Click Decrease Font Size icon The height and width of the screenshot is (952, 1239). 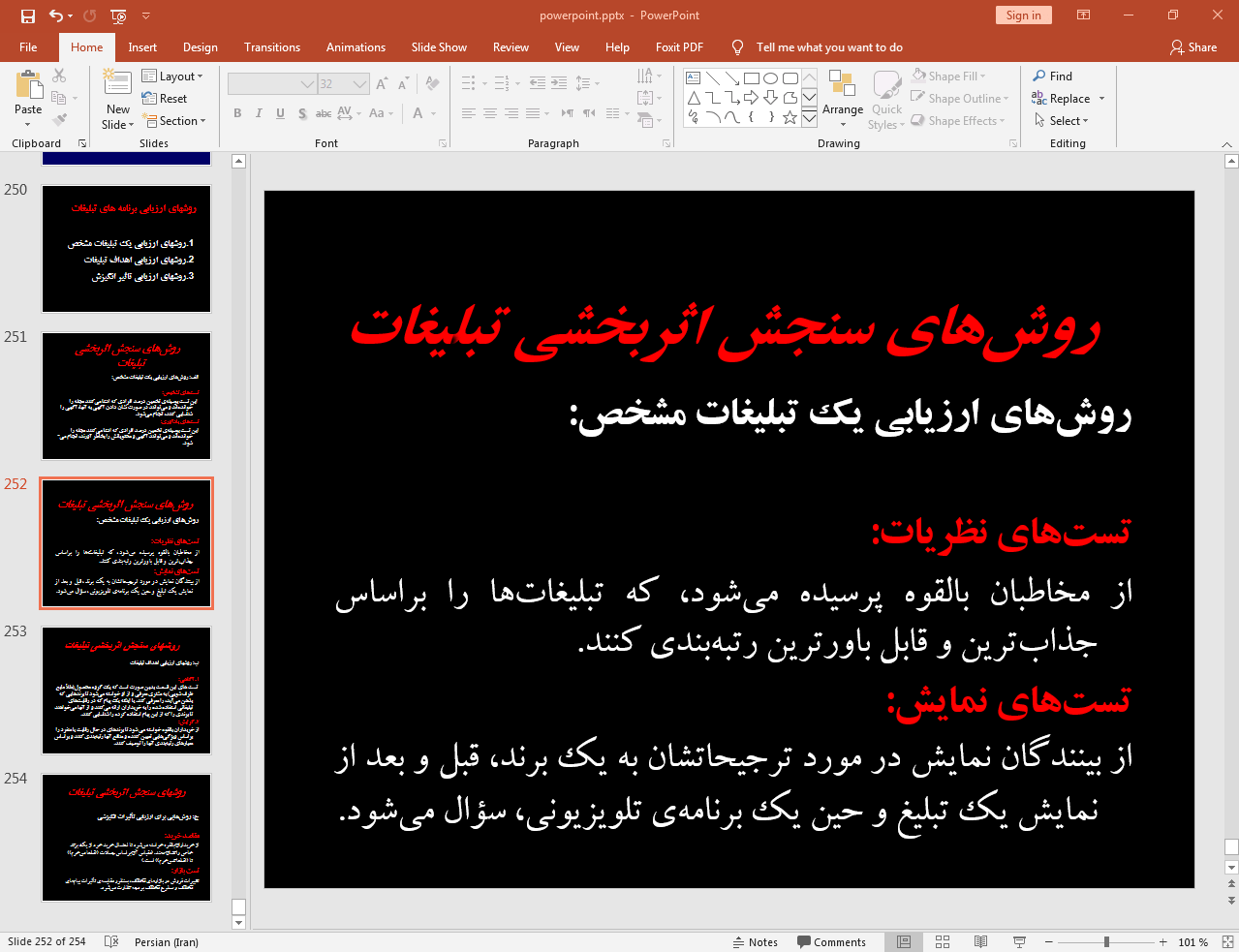point(403,84)
